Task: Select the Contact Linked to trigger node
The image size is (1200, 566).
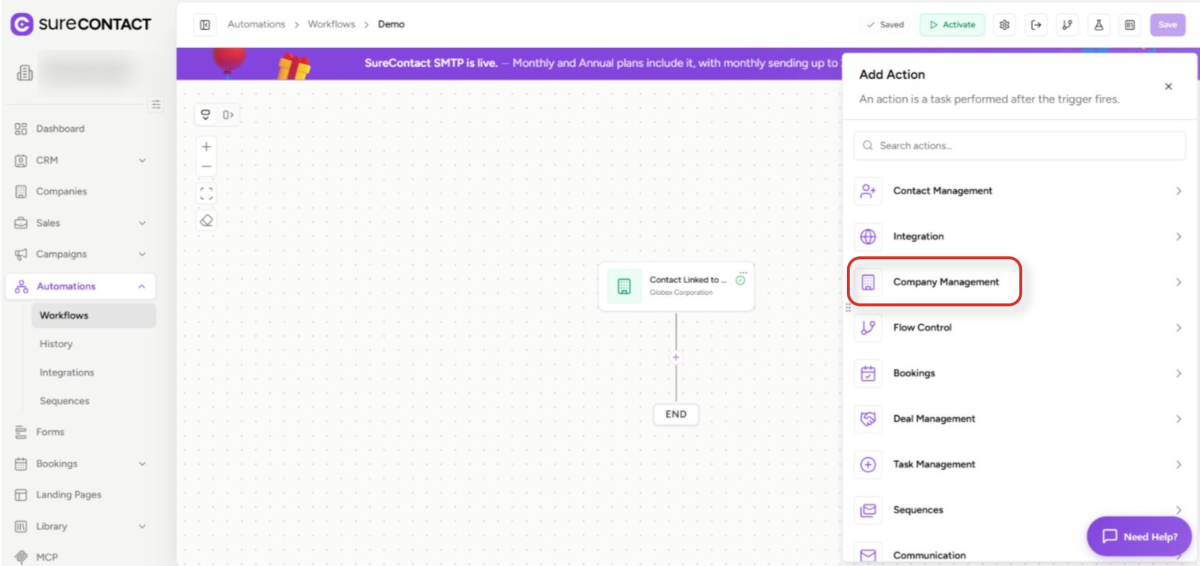Action: (x=676, y=287)
